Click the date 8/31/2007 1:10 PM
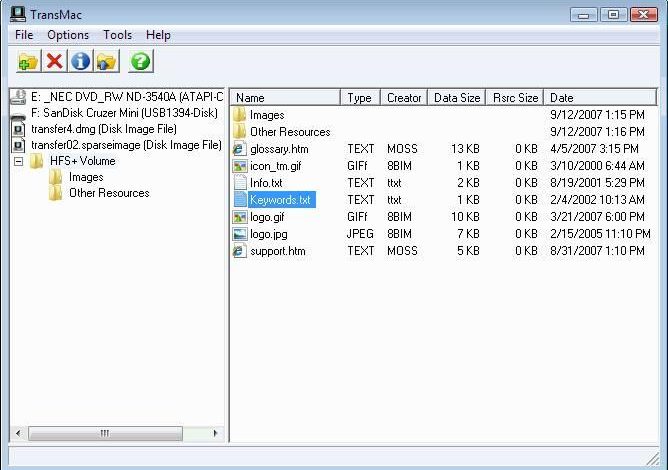Image resolution: width=668 pixels, height=470 pixels. 597,251
